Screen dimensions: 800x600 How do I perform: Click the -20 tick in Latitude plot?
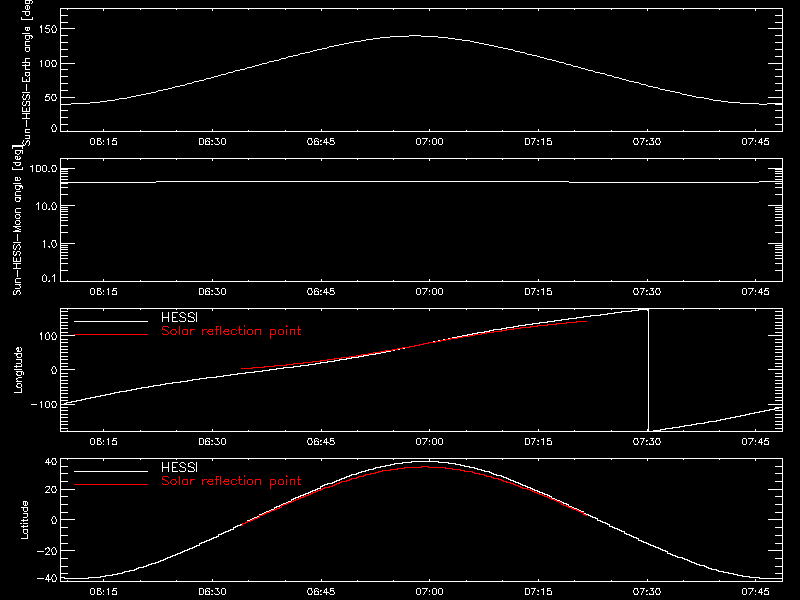coord(47,551)
